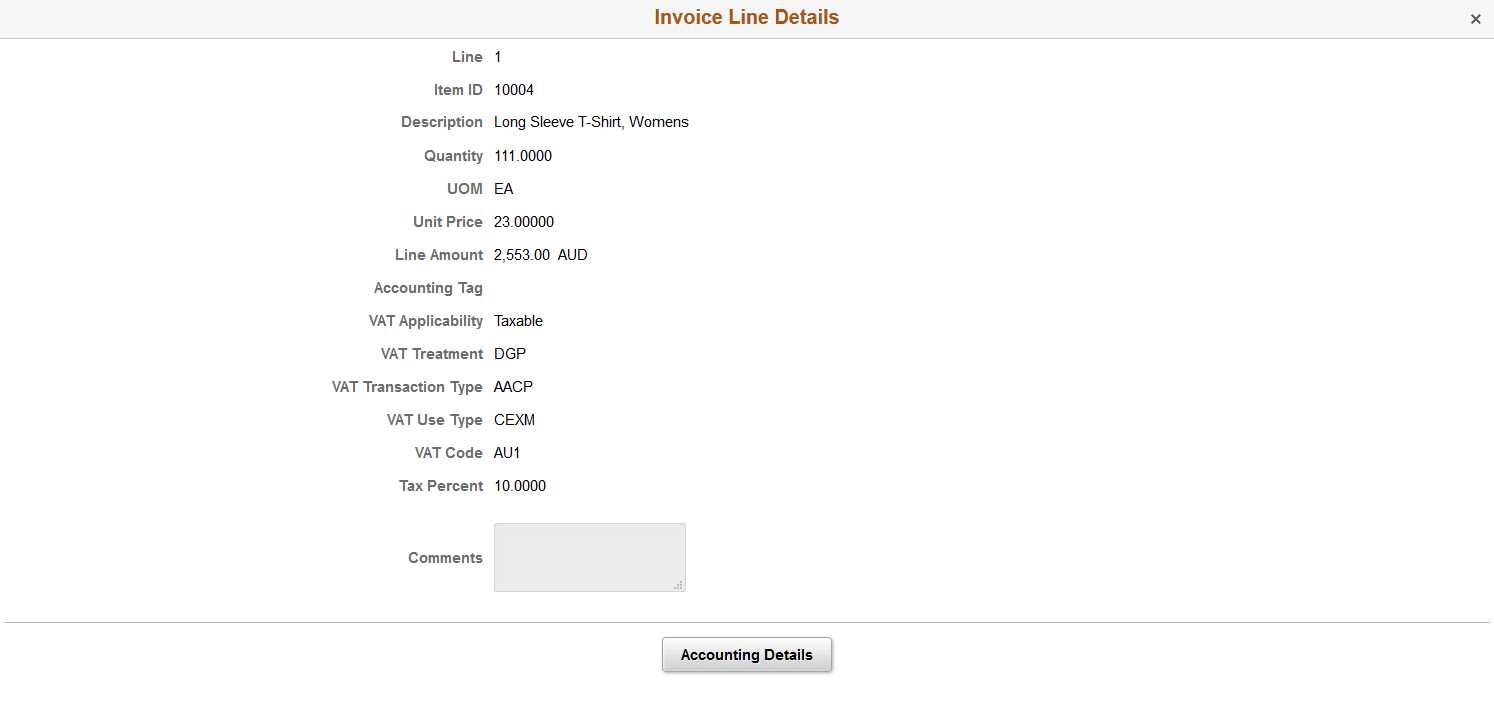Screen dimensions: 1494x702
Task: Click the Invoice Line Details title
Action: point(746,17)
